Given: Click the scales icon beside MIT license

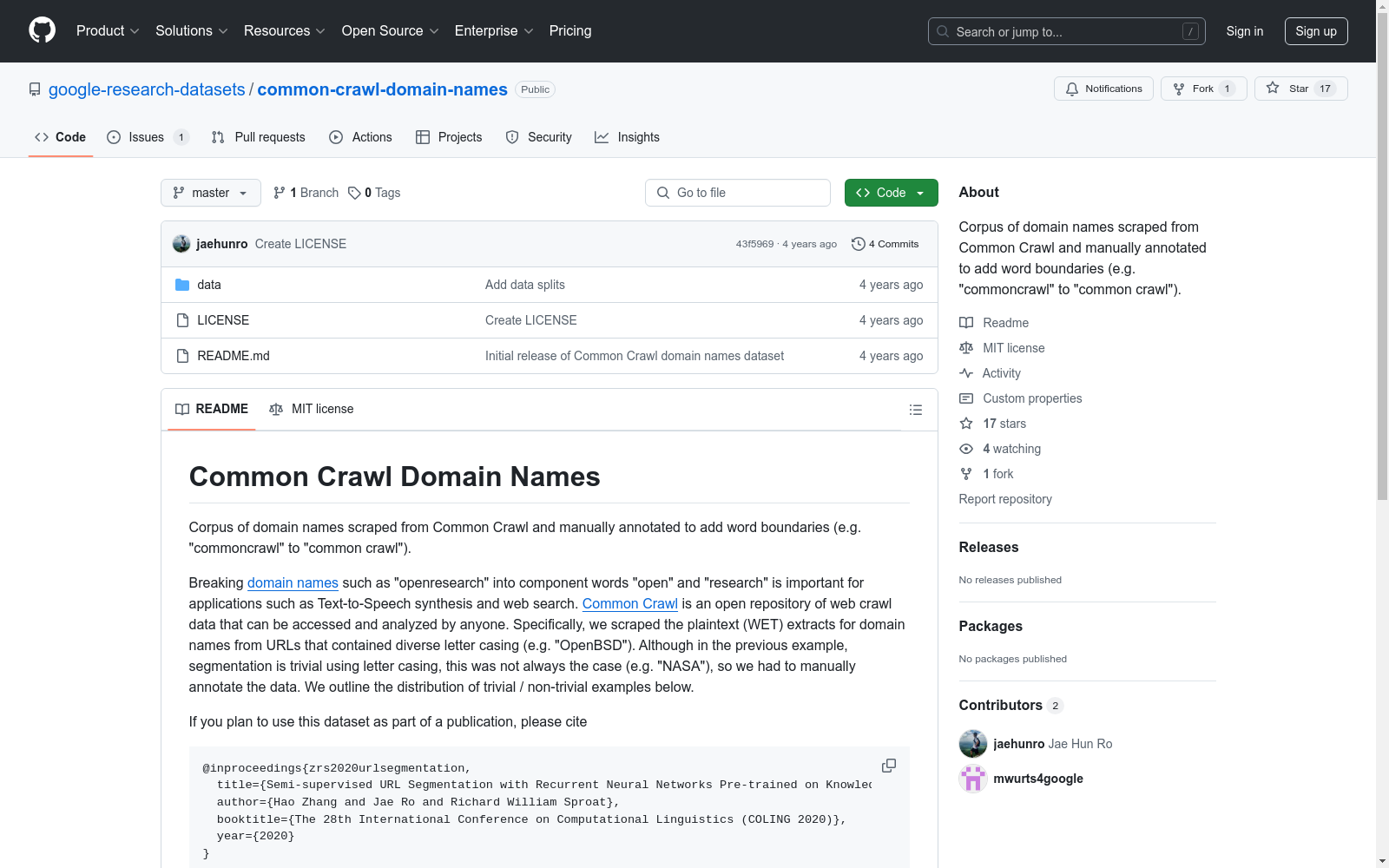Looking at the screenshot, I should click(x=966, y=348).
